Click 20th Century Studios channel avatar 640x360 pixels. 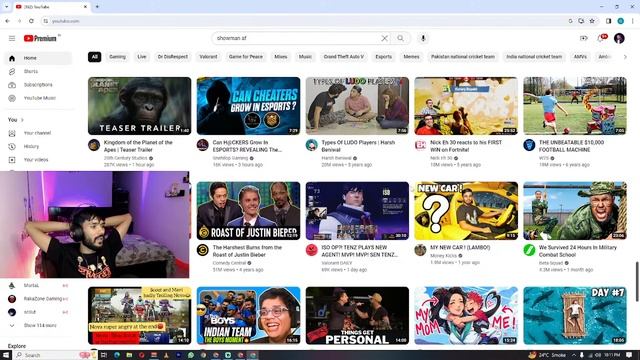(94, 145)
